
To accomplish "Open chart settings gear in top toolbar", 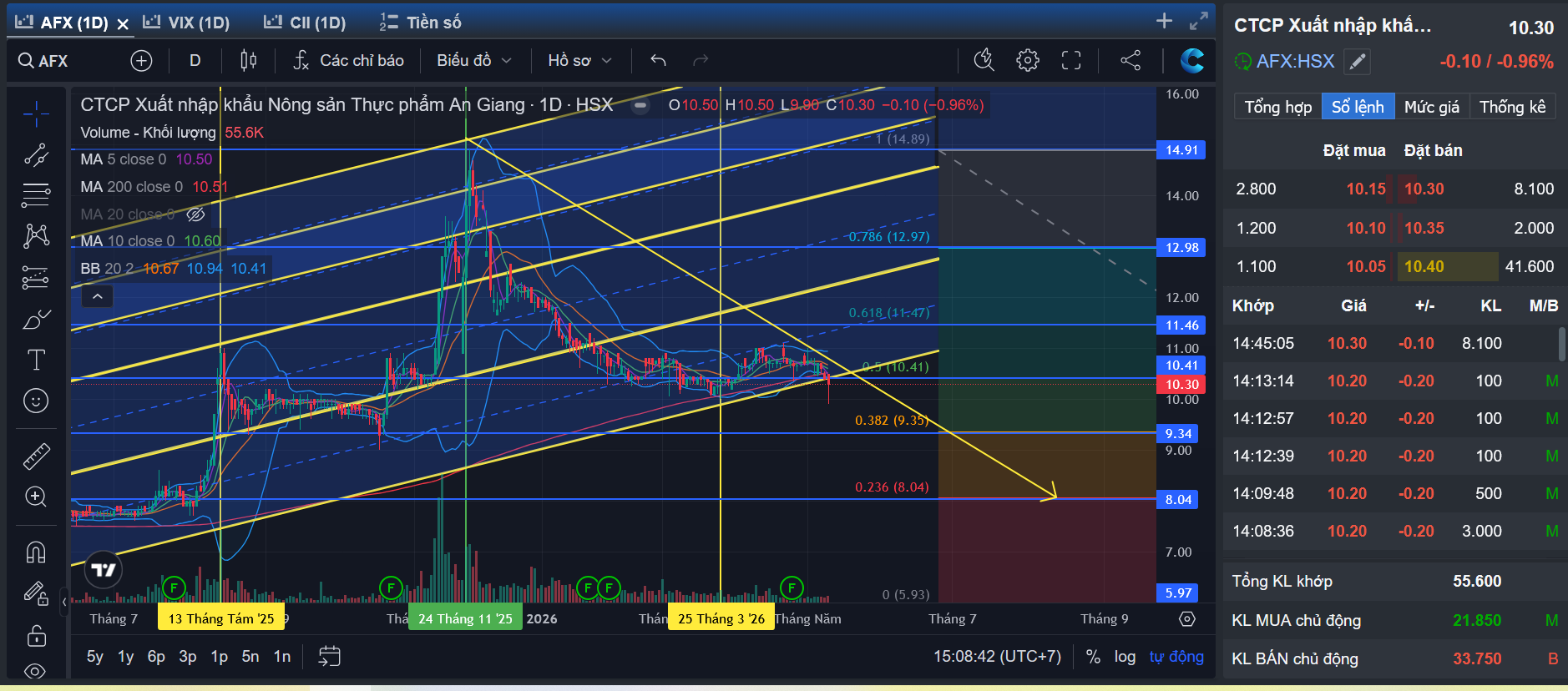I will [1028, 60].
